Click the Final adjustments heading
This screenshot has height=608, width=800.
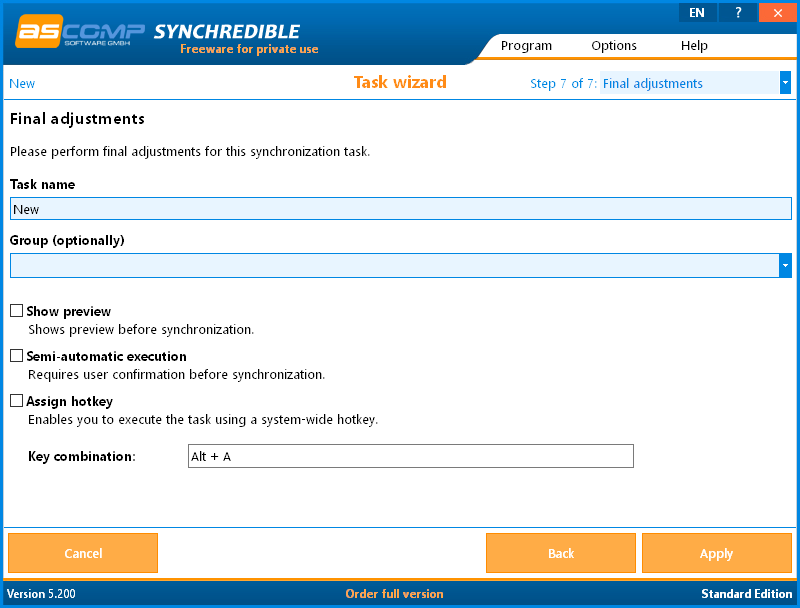pos(77,119)
